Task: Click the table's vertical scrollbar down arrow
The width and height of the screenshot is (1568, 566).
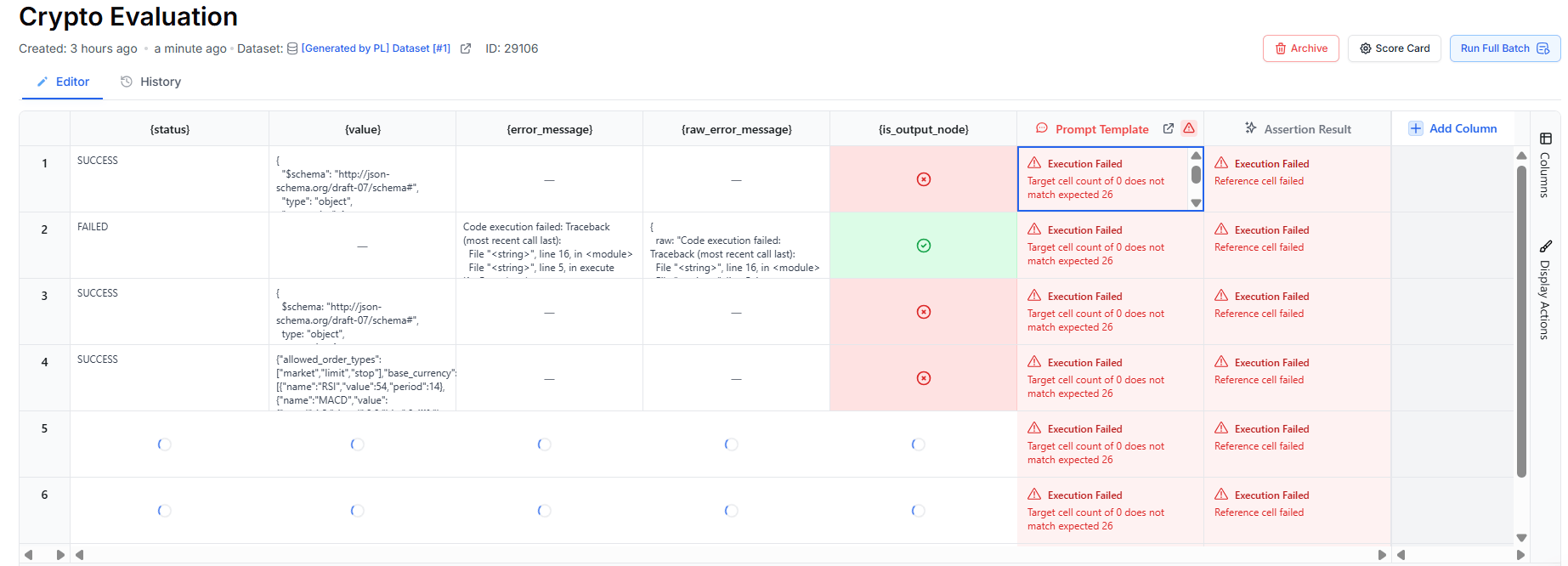Action: tap(1521, 537)
